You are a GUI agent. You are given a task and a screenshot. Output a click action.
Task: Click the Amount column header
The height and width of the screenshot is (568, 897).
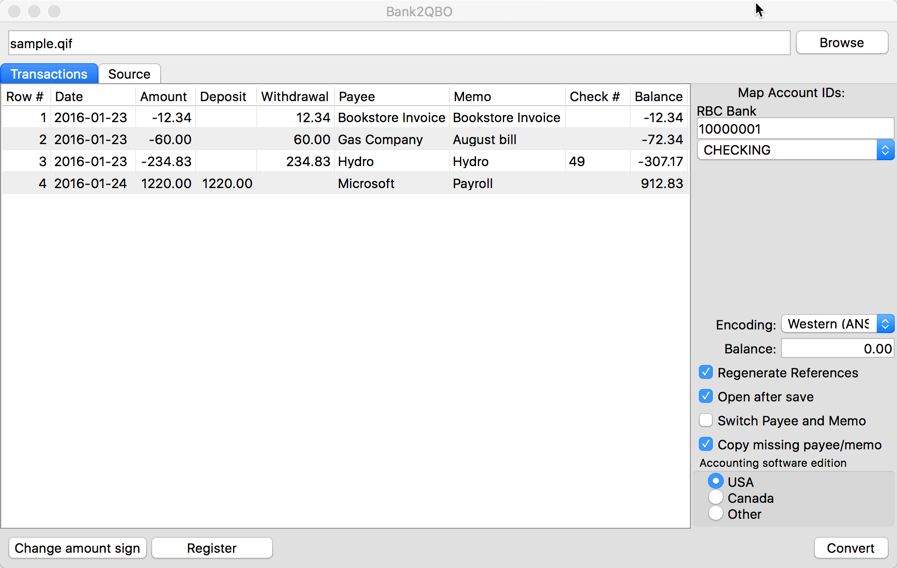point(165,96)
